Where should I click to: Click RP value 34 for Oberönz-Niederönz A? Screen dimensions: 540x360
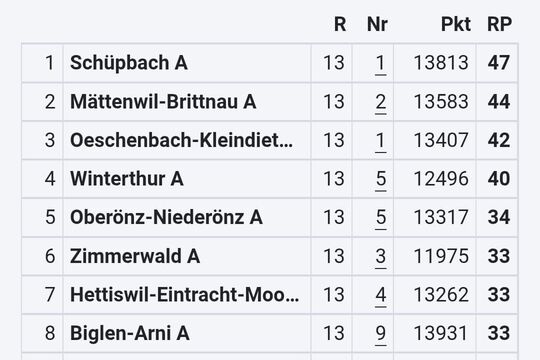(x=499, y=217)
